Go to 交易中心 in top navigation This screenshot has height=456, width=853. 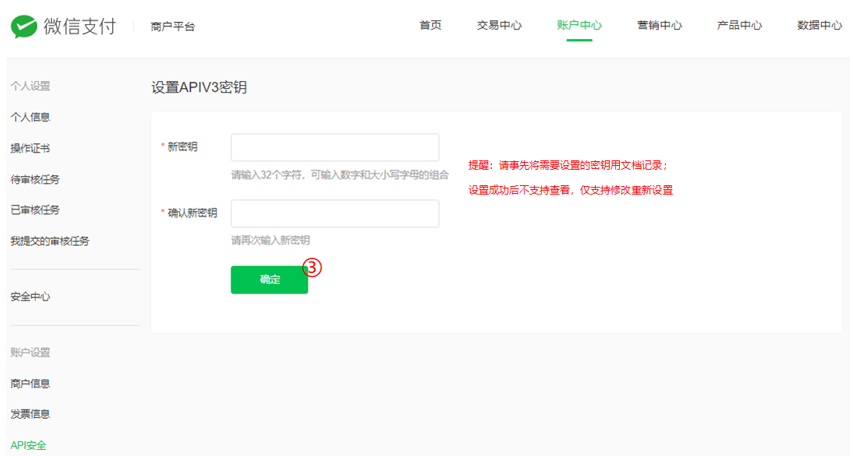(499, 26)
